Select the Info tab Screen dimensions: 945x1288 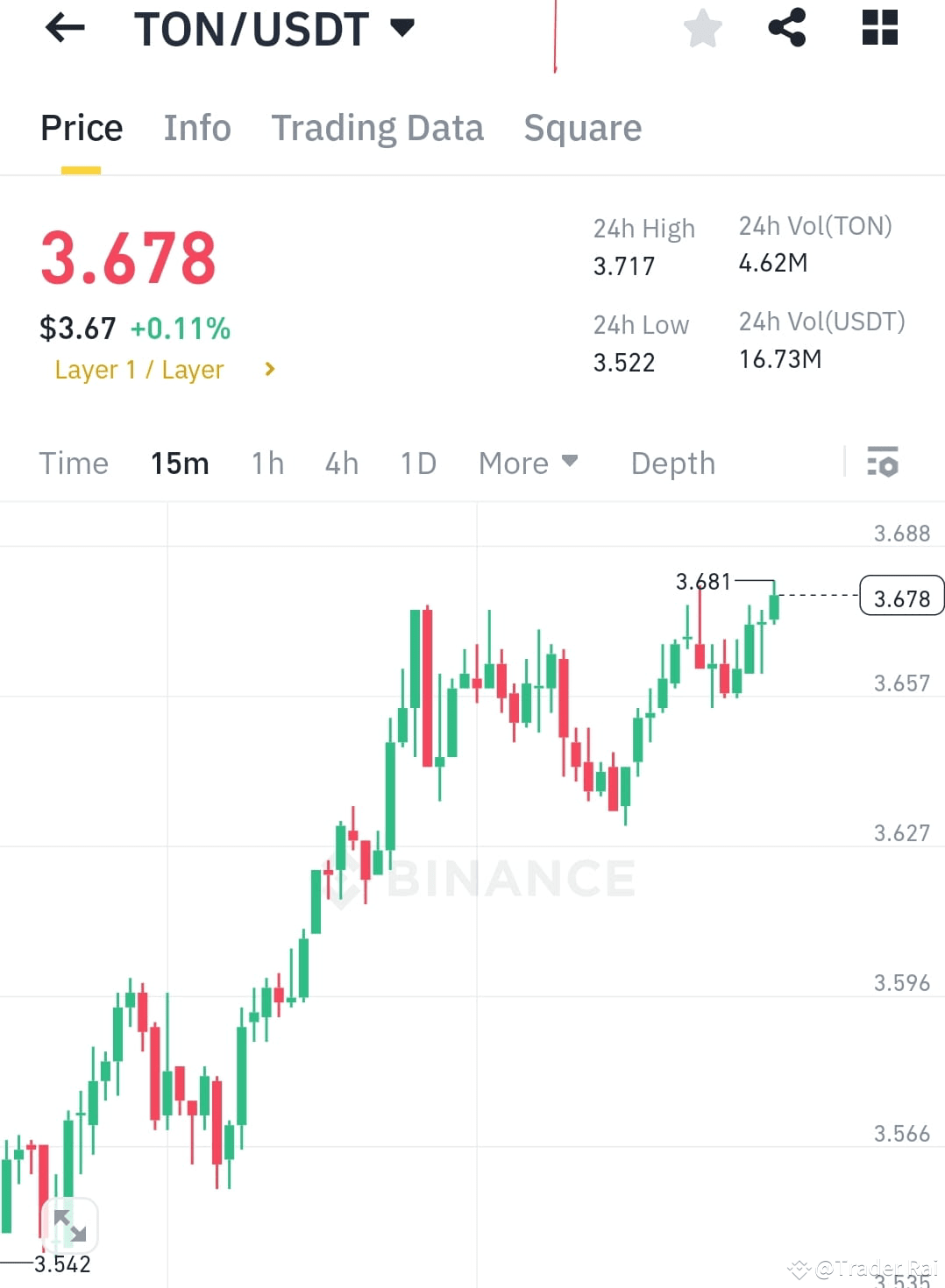pos(196,128)
